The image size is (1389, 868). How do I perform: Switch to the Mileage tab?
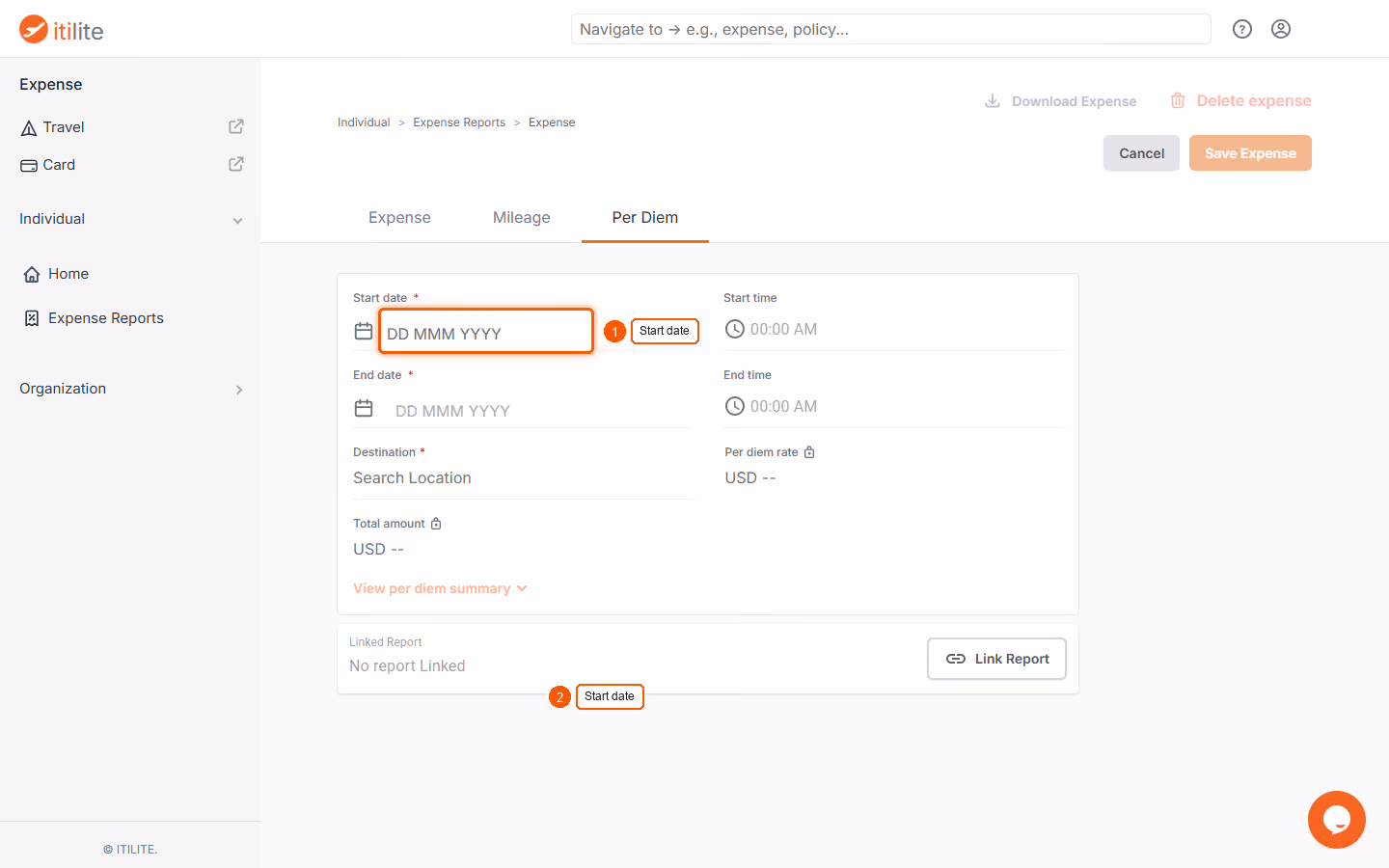click(x=522, y=218)
